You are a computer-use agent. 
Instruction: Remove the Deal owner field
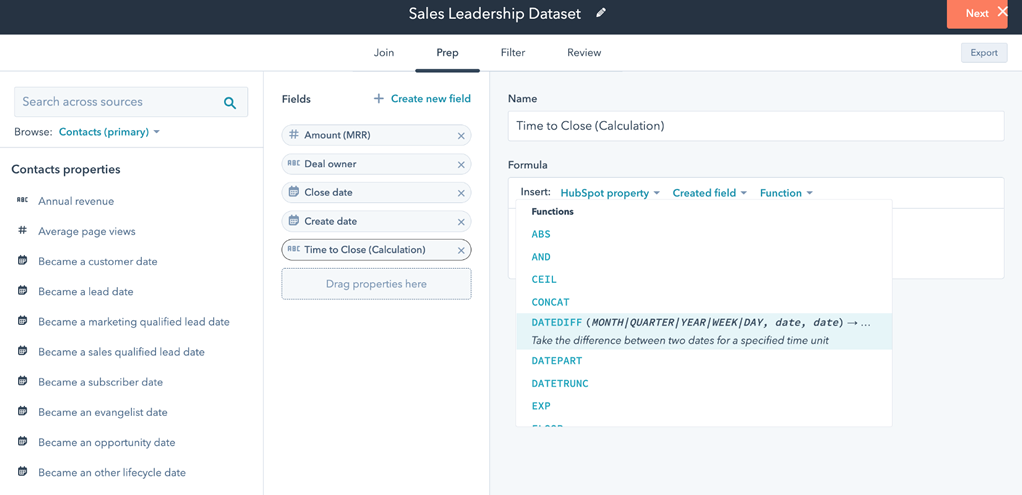click(x=461, y=164)
